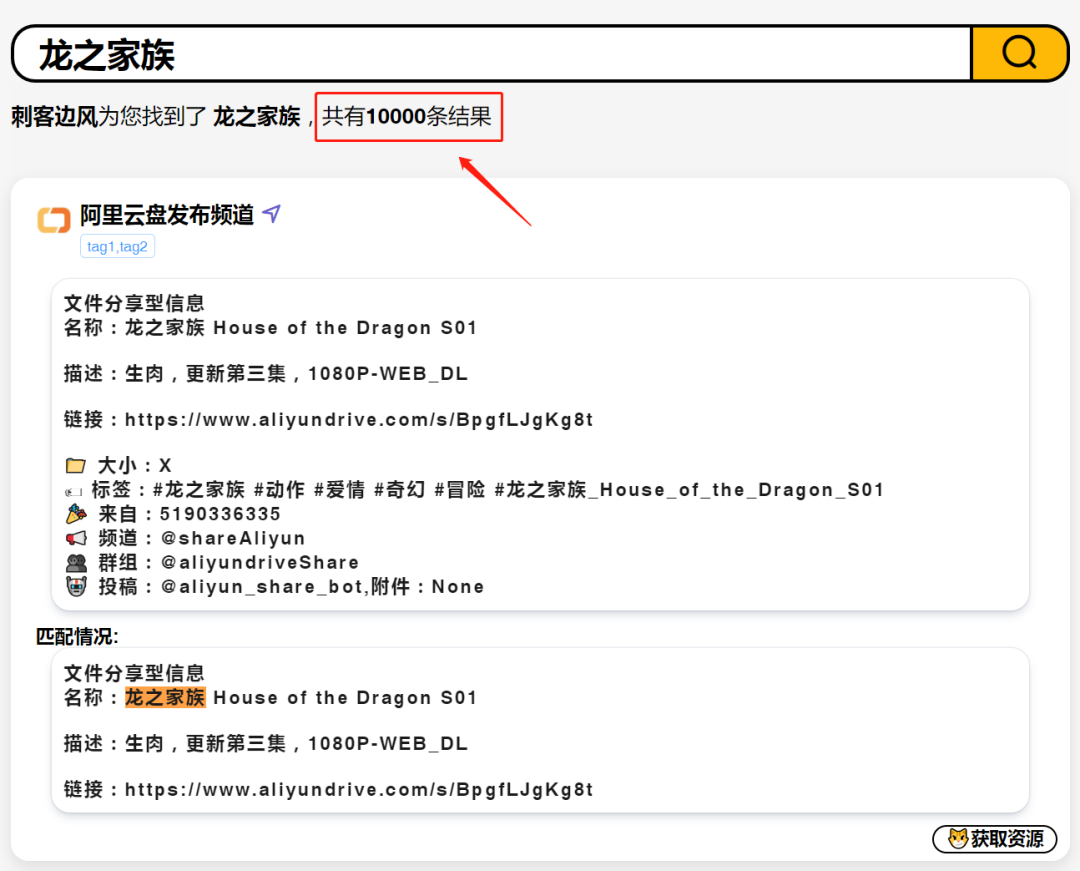Click the #龙之家族_House_of_the_Dragon_S01 tag
The image size is (1080, 871).
tap(689, 490)
